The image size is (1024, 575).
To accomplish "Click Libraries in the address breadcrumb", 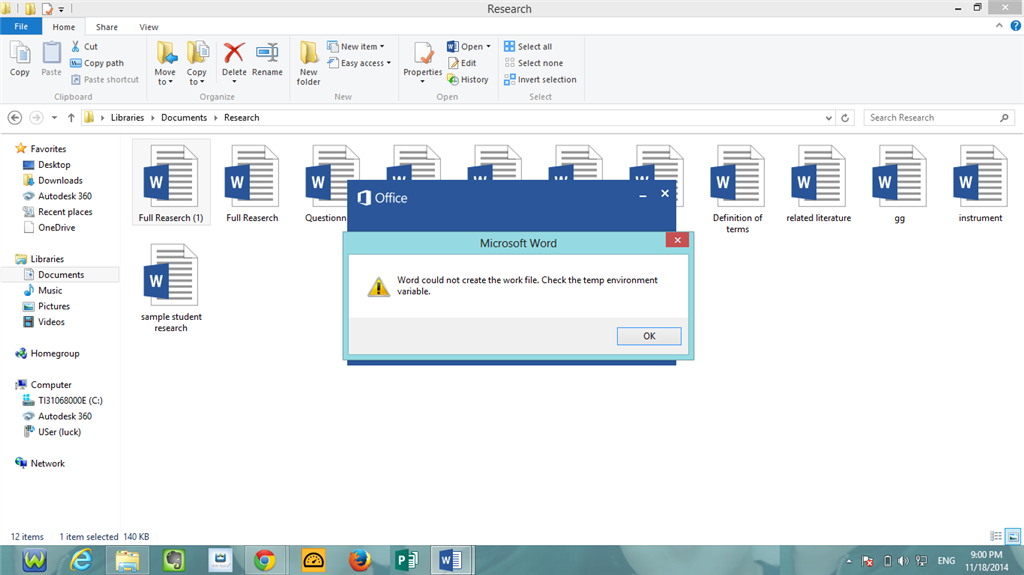I will coord(127,118).
